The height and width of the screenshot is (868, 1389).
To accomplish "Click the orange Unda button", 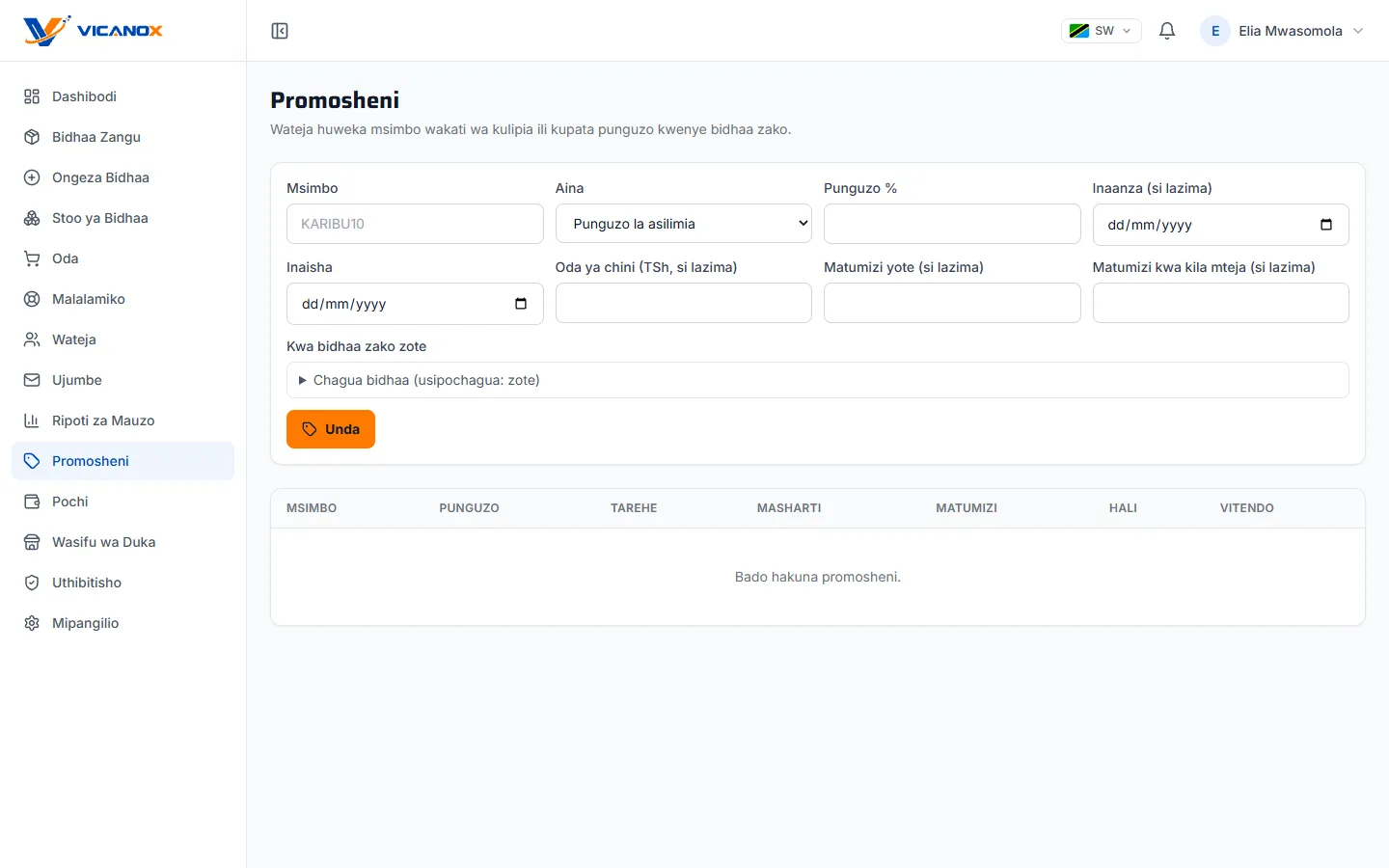I will [x=331, y=429].
